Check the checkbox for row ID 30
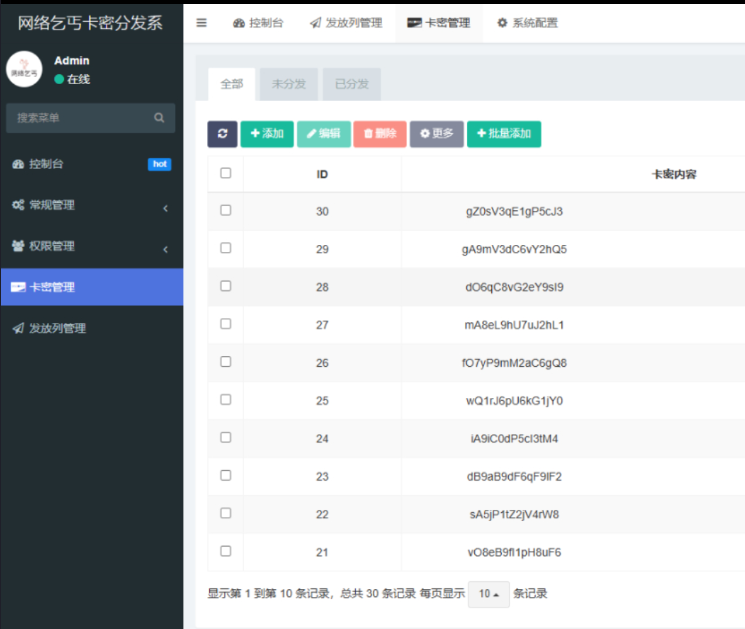Image resolution: width=745 pixels, height=629 pixels. (225, 210)
